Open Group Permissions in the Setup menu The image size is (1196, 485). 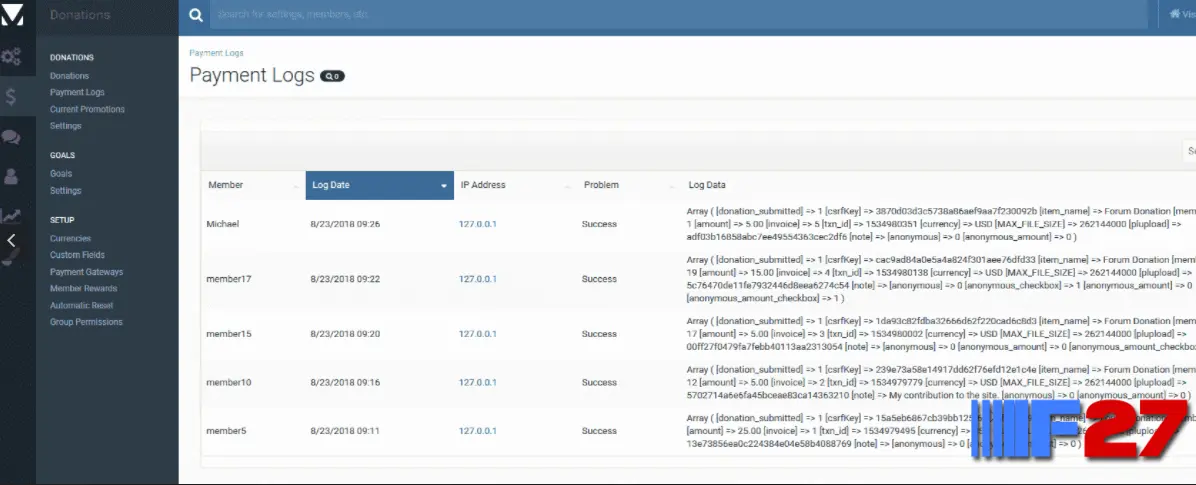(x=86, y=322)
